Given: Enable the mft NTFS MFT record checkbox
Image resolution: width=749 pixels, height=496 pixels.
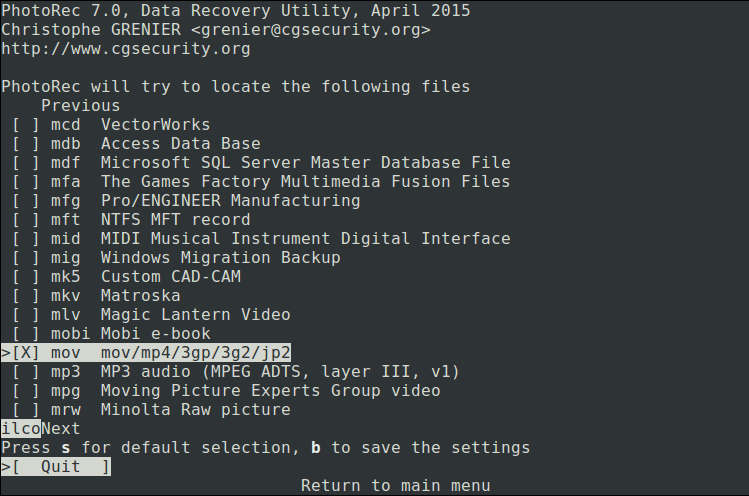Looking at the screenshot, I should point(26,220).
